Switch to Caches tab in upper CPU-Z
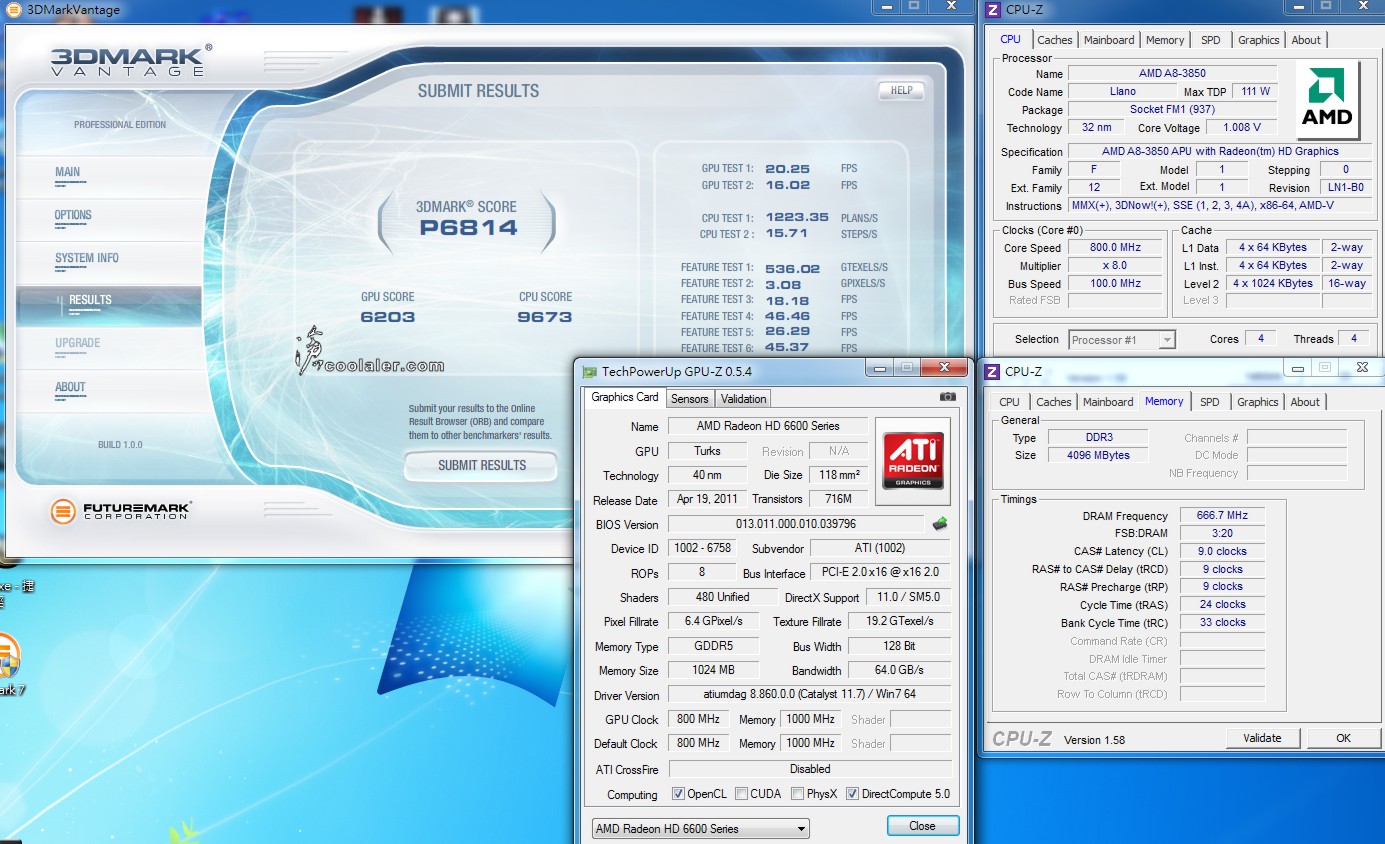The height and width of the screenshot is (844, 1385). (1054, 40)
